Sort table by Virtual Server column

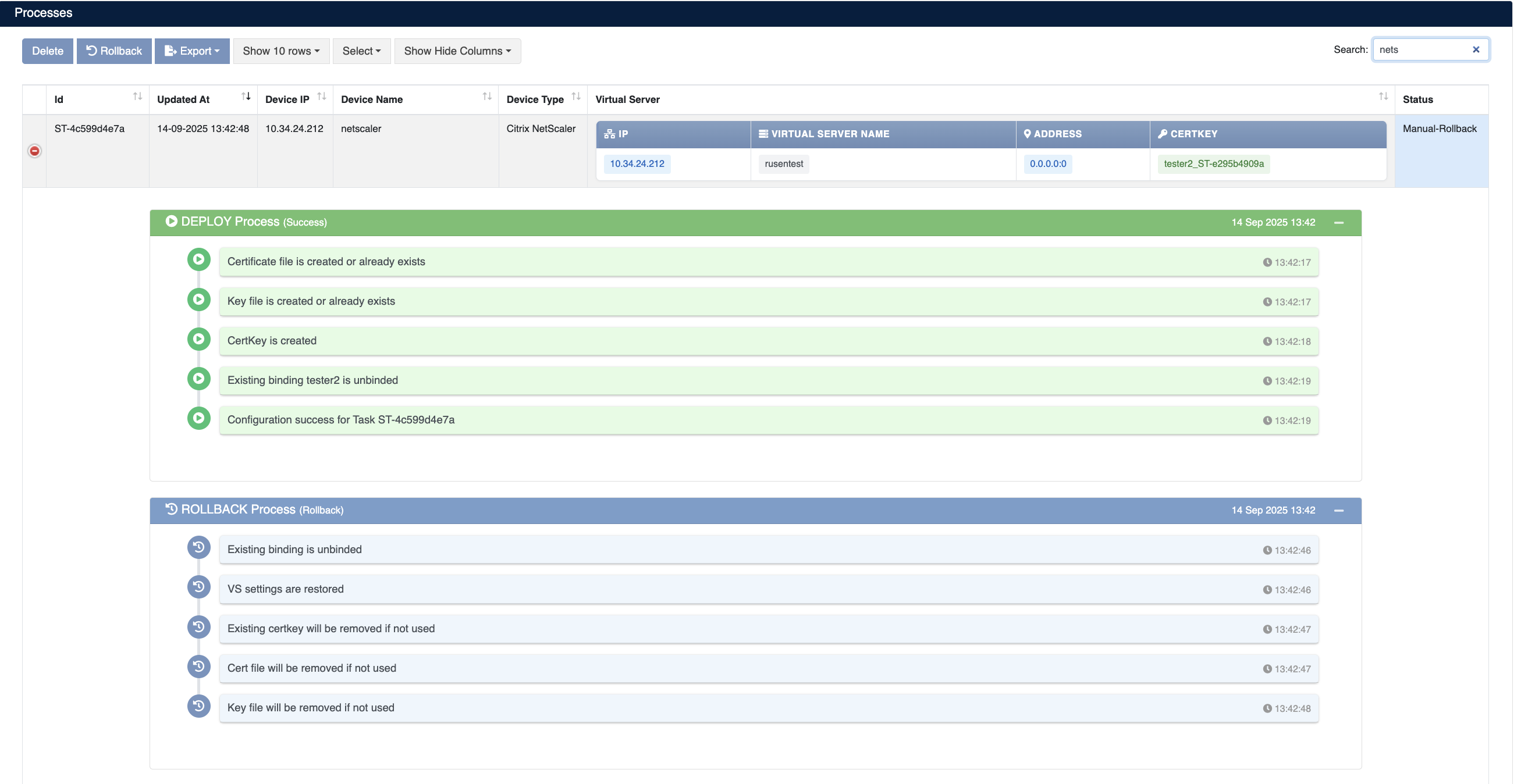990,99
